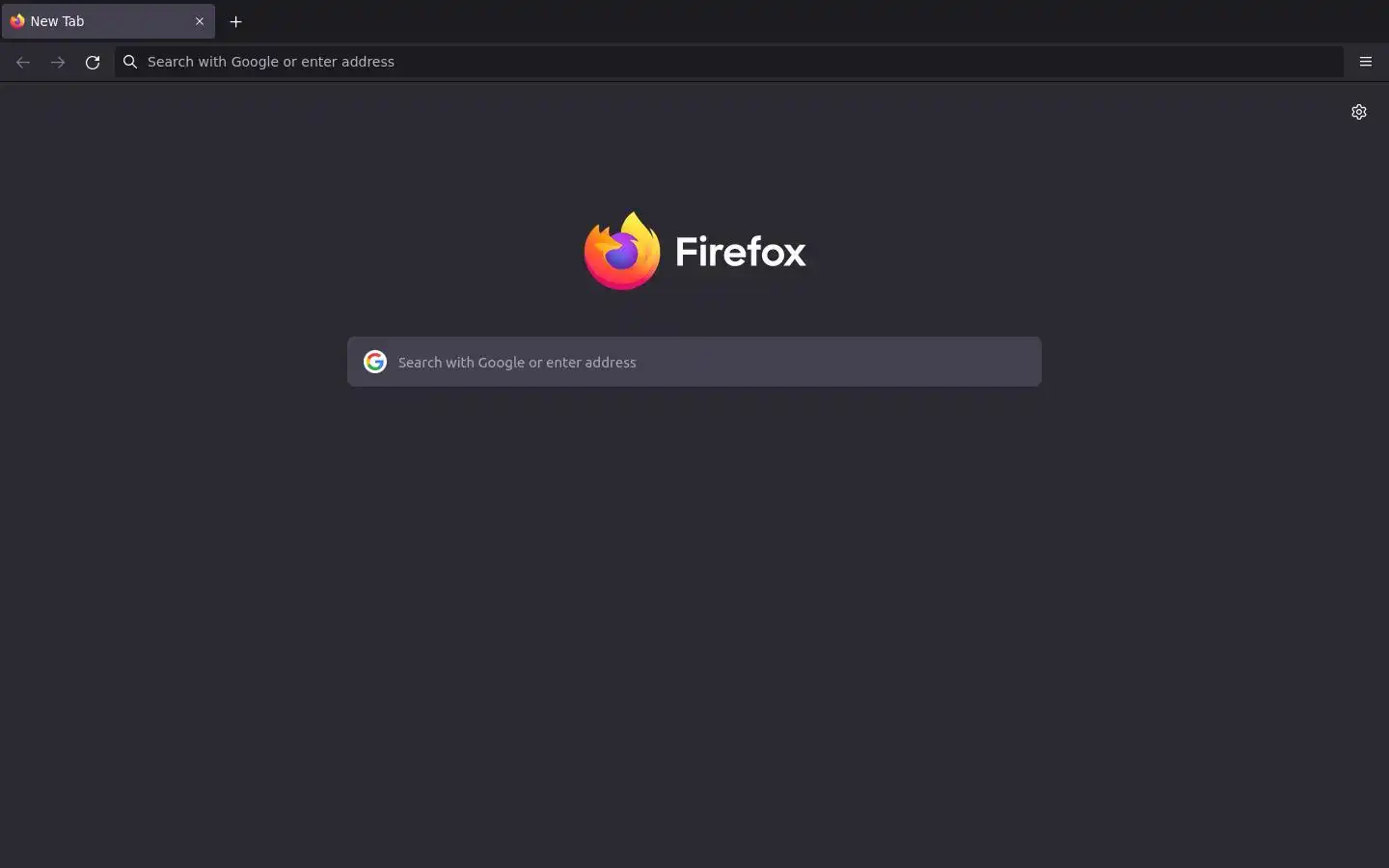The width and height of the screenshot is (1389, 868).
Task: Click blank page area below search box
Action: click(x=694, y=627)
